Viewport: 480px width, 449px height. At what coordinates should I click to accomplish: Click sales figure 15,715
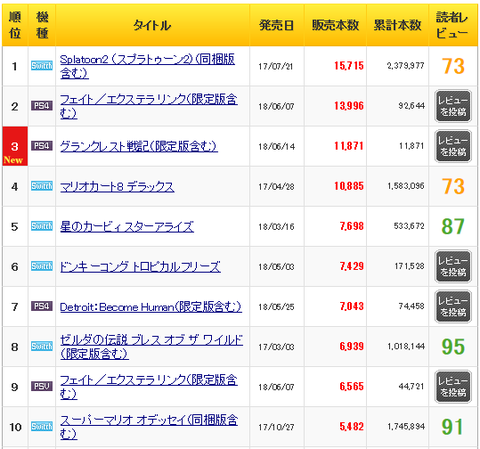pyautogui.click(x=349, y=66)
